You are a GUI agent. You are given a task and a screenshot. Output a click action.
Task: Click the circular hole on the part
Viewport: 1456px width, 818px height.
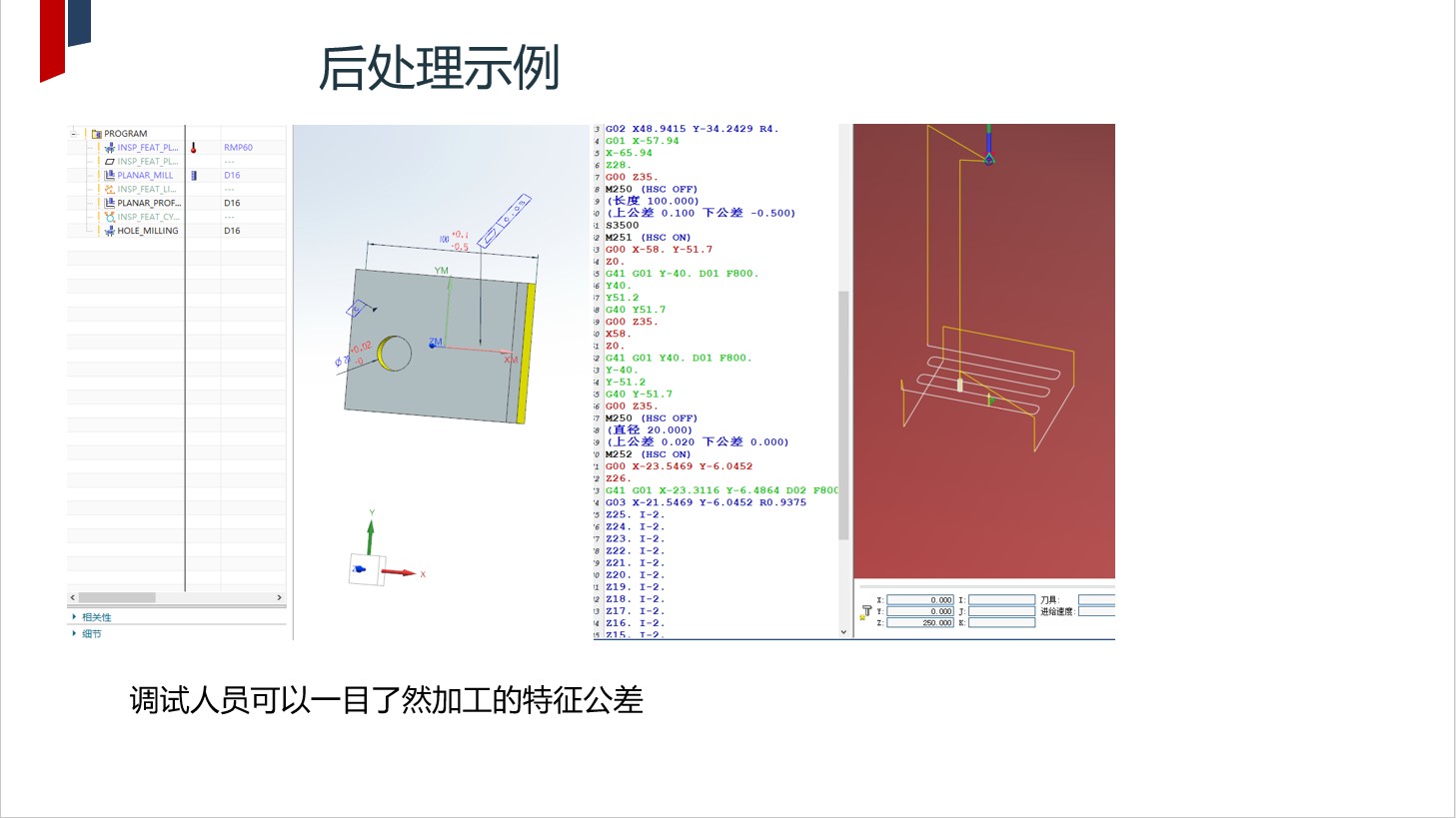click(395, 353)
